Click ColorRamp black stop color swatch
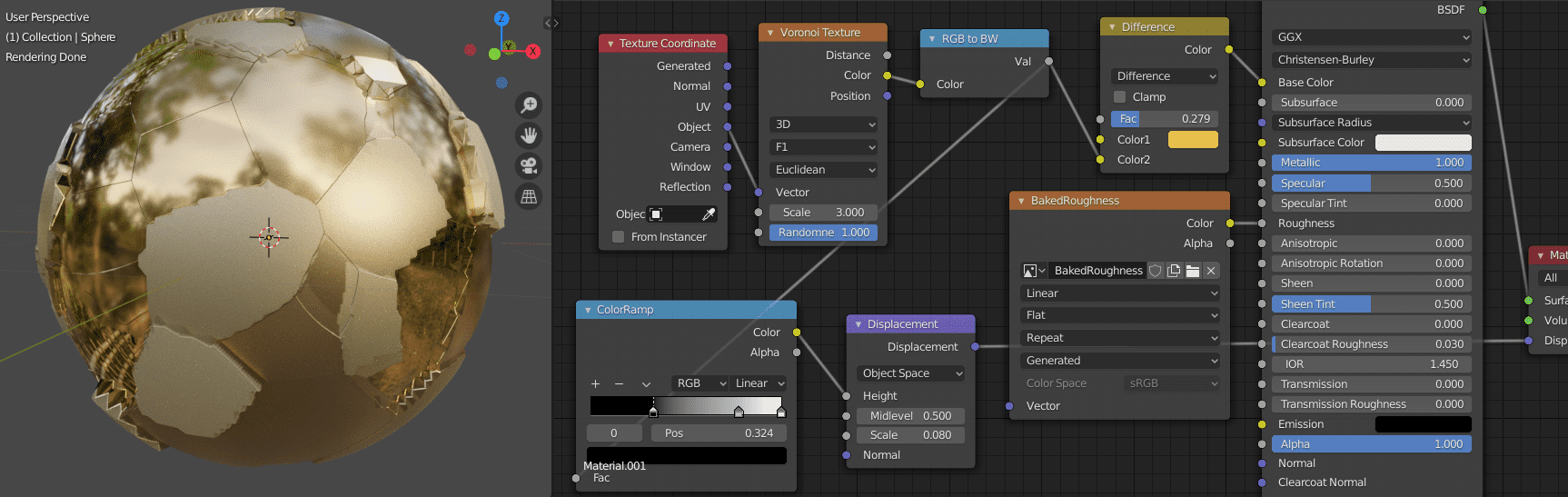Viewport: 1568px width, 497px height. tap(687, 455)
